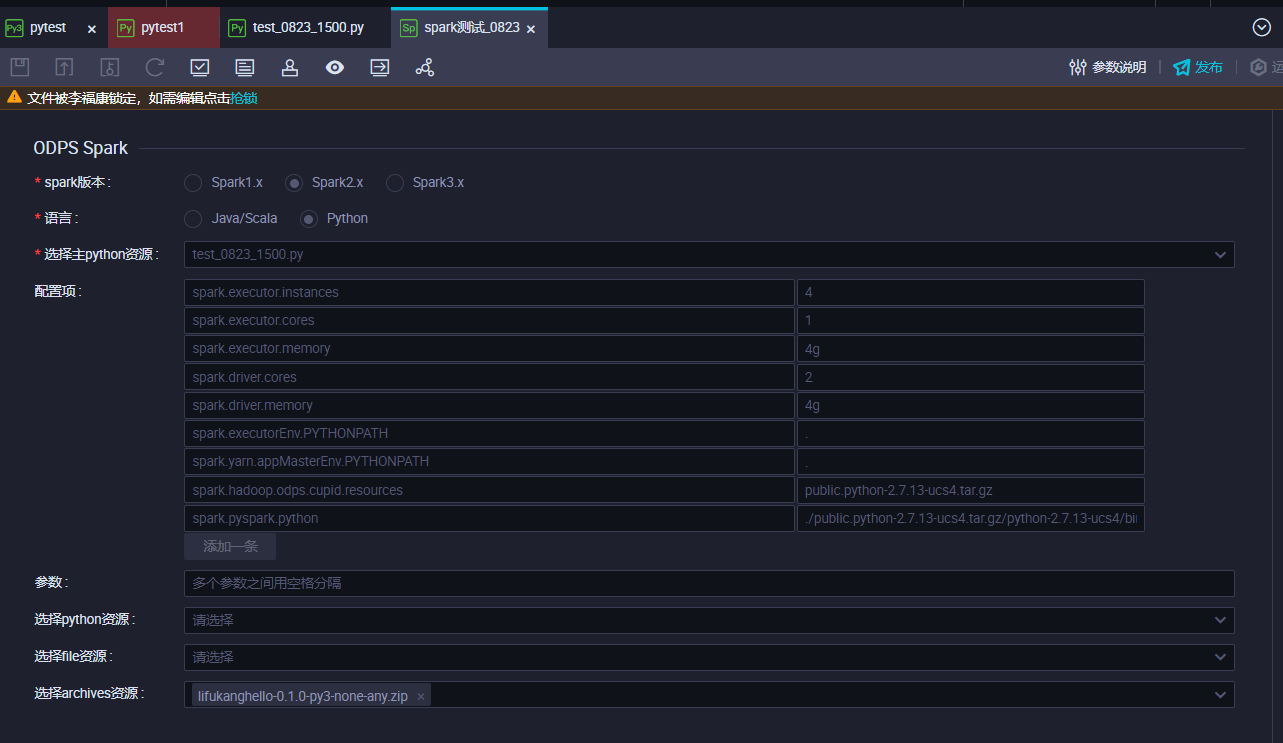This screenshot has width=1283, height=743.
Task: Close the pytest tab
Action: pyautogui.click(x=92, y=29)
